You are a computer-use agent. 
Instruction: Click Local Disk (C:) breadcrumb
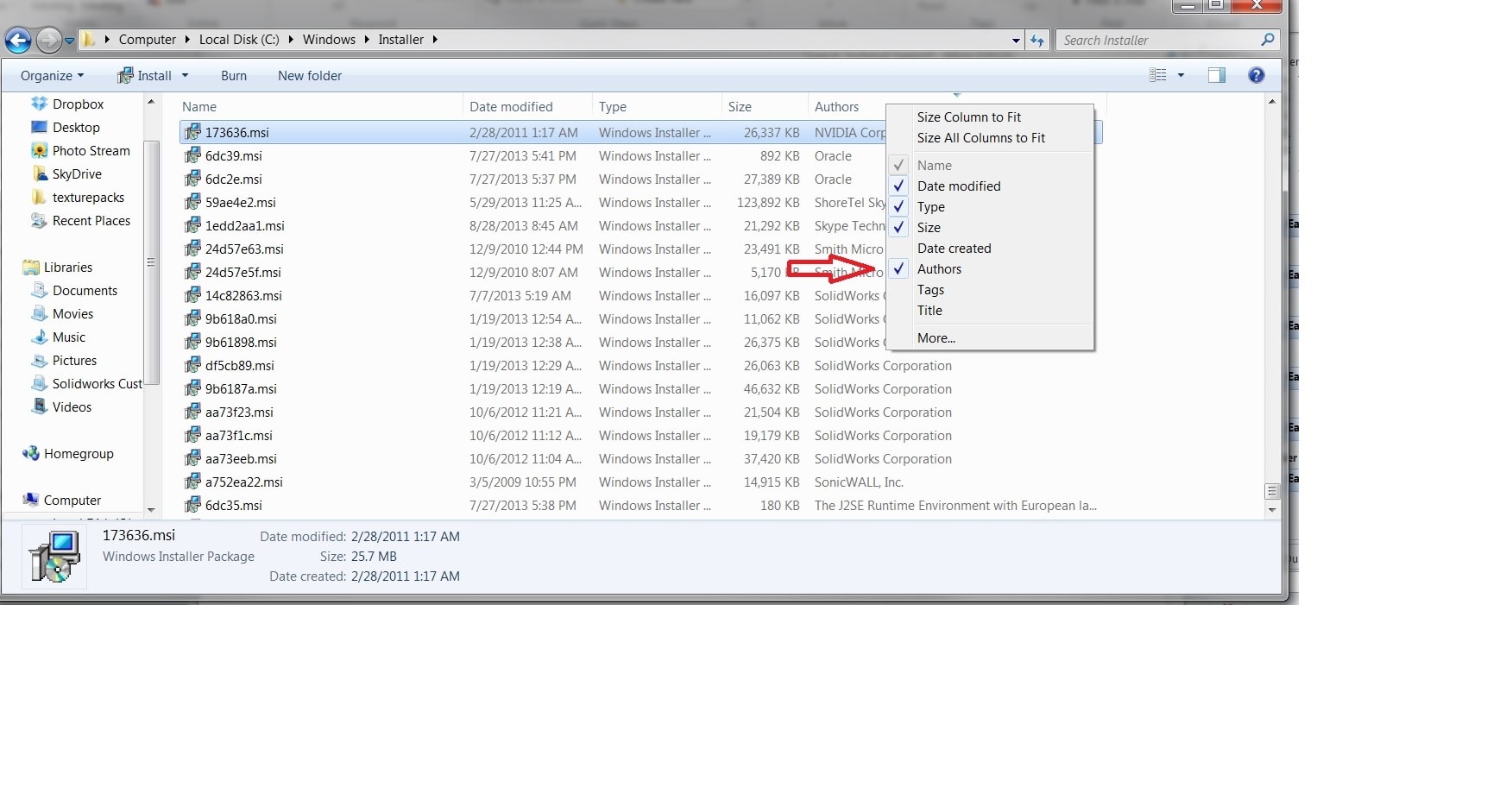click(x=239, y=40)
